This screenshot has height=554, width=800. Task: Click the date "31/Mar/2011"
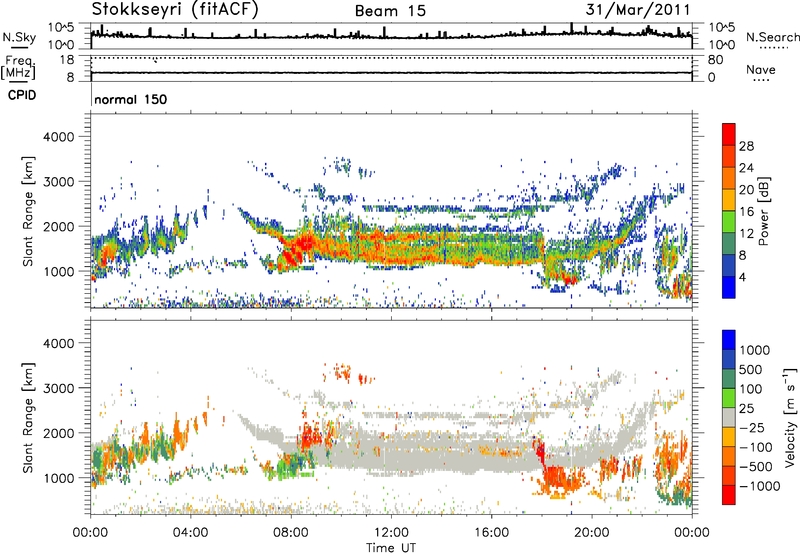tap(638, 10)
